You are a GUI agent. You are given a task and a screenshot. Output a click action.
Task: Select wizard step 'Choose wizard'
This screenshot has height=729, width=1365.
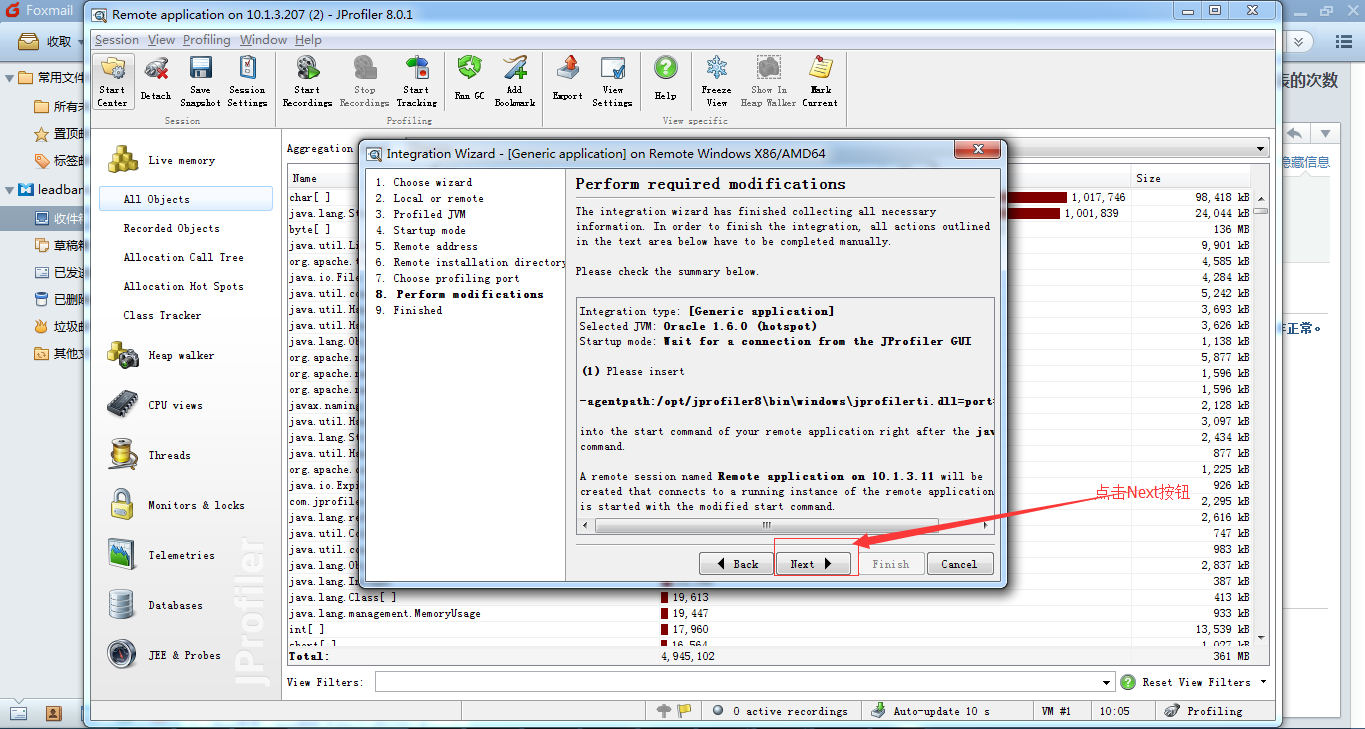[x=424, y=182]
